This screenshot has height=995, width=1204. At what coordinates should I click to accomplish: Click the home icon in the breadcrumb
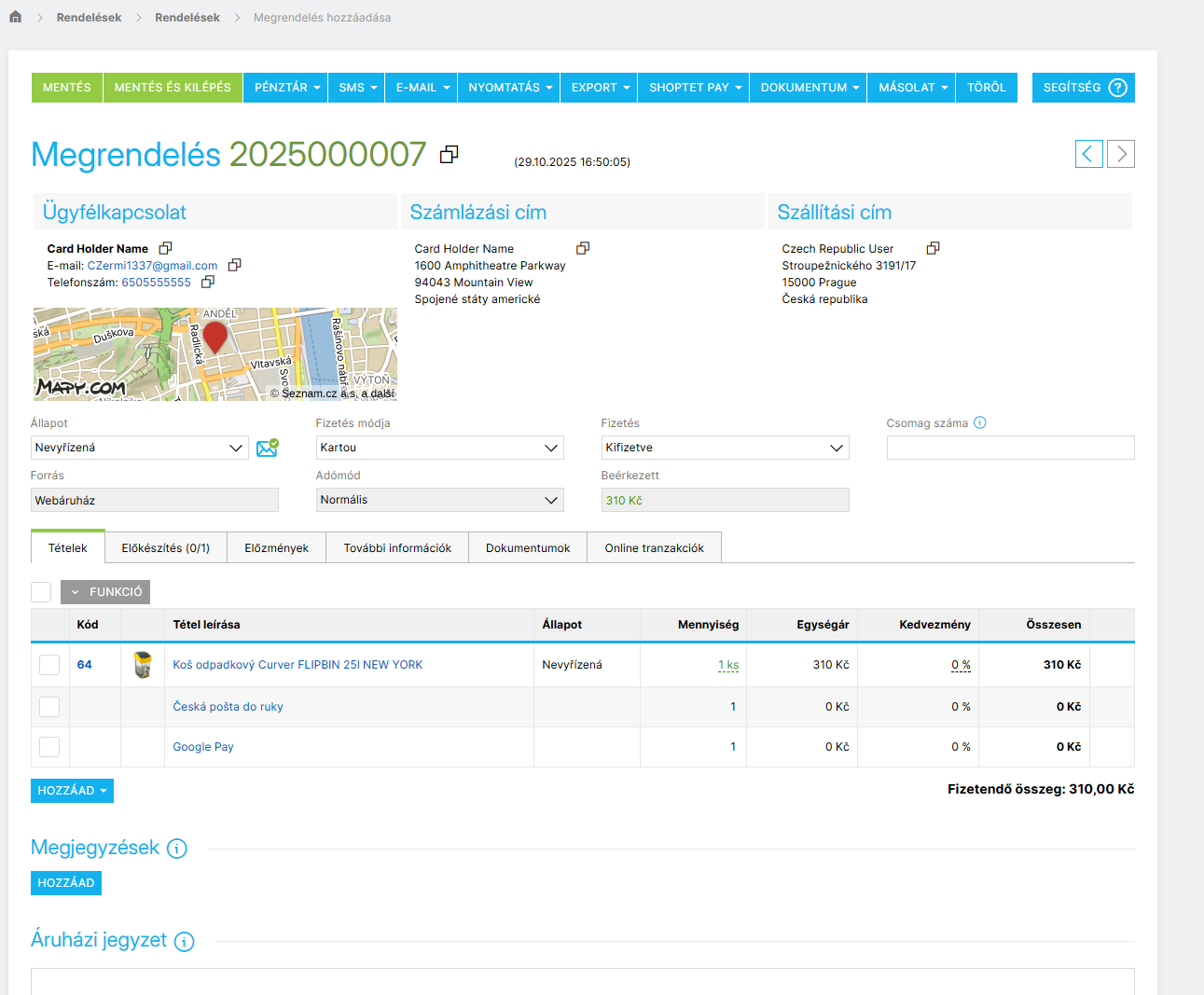(x=15, y=17)
